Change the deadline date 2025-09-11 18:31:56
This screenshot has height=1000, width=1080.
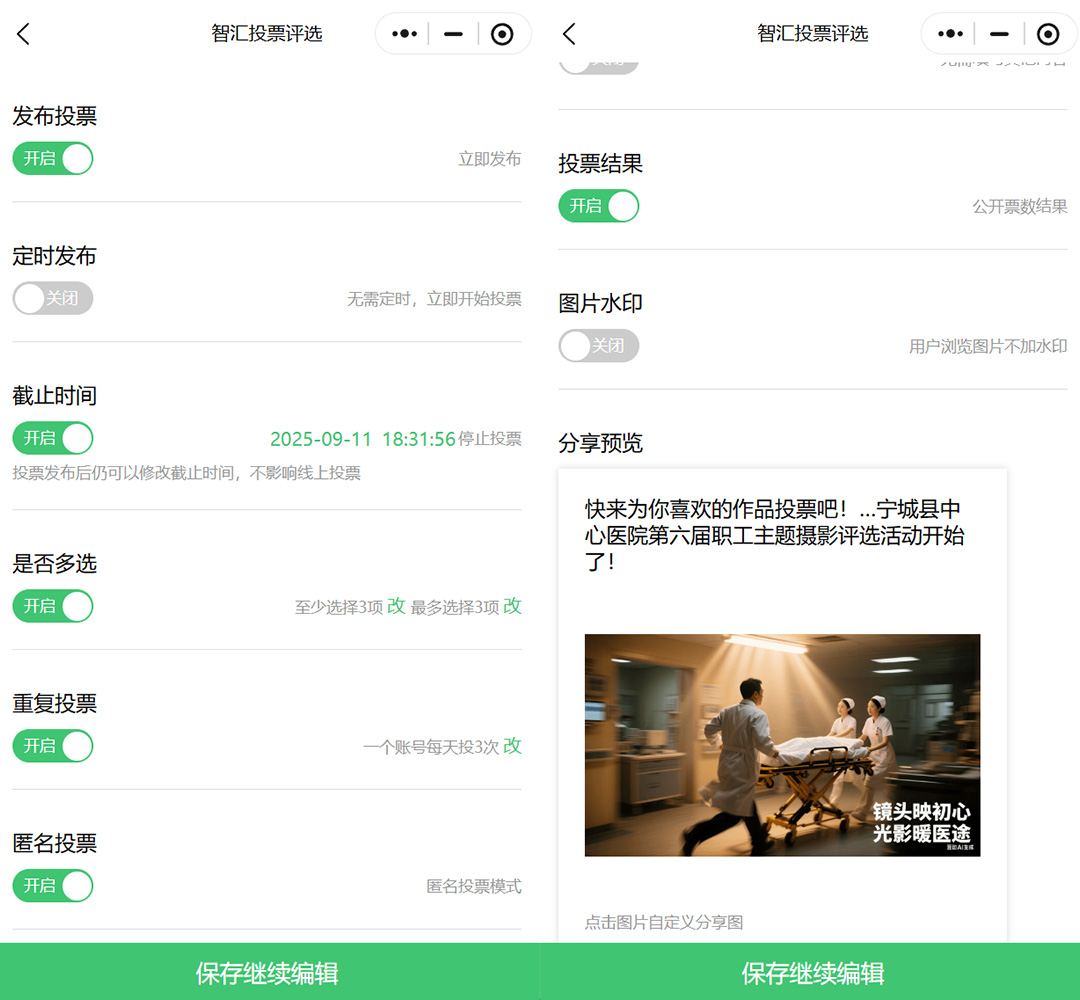coord(362,440)
